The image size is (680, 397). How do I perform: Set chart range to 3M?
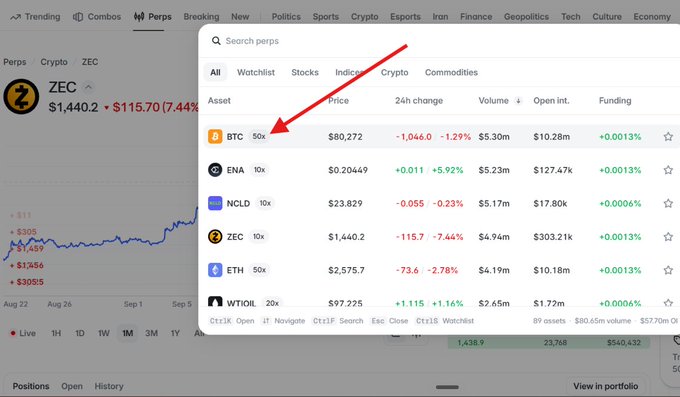point(151,333)
